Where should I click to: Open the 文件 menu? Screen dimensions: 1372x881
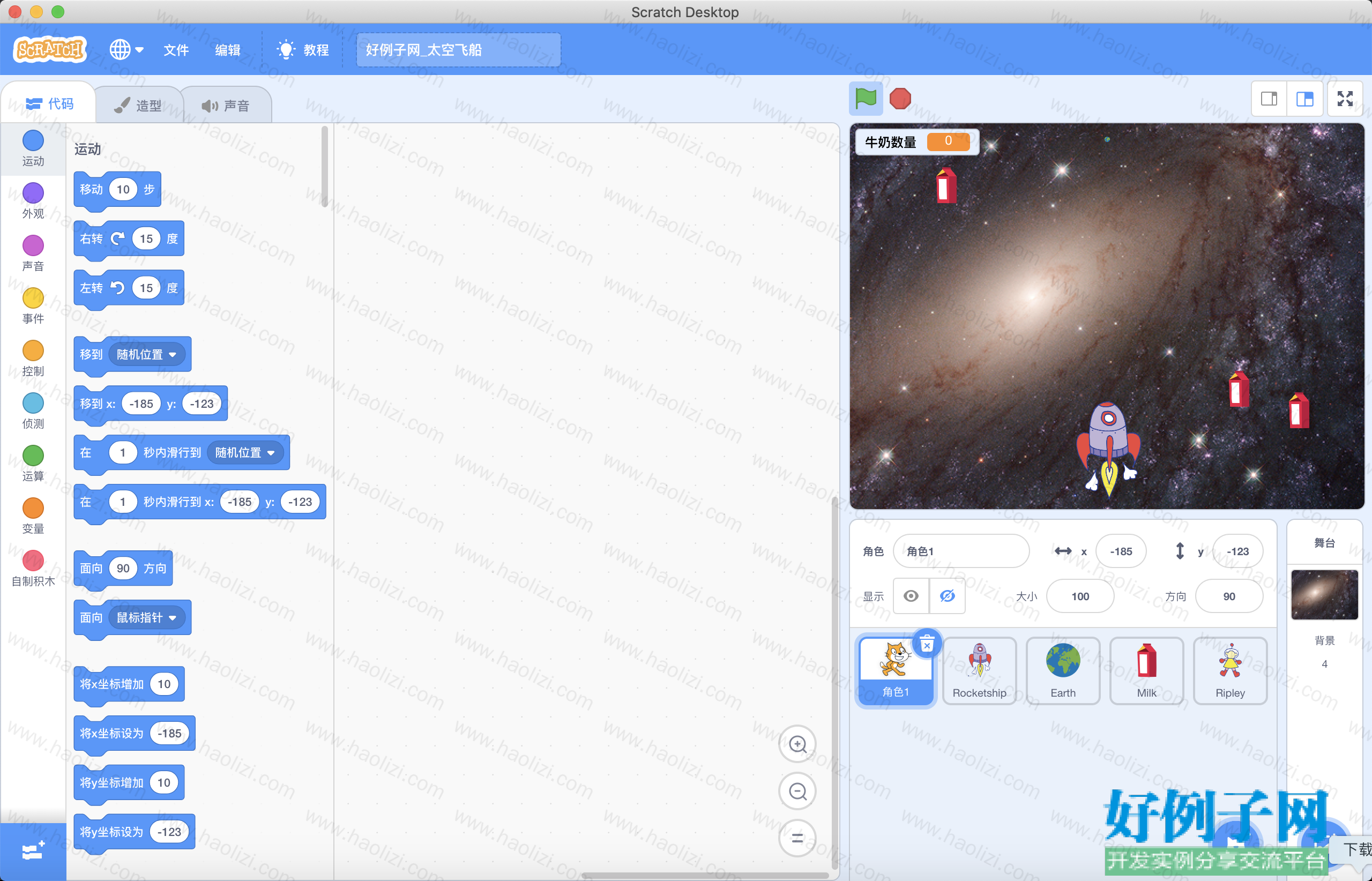click(176, 50)
